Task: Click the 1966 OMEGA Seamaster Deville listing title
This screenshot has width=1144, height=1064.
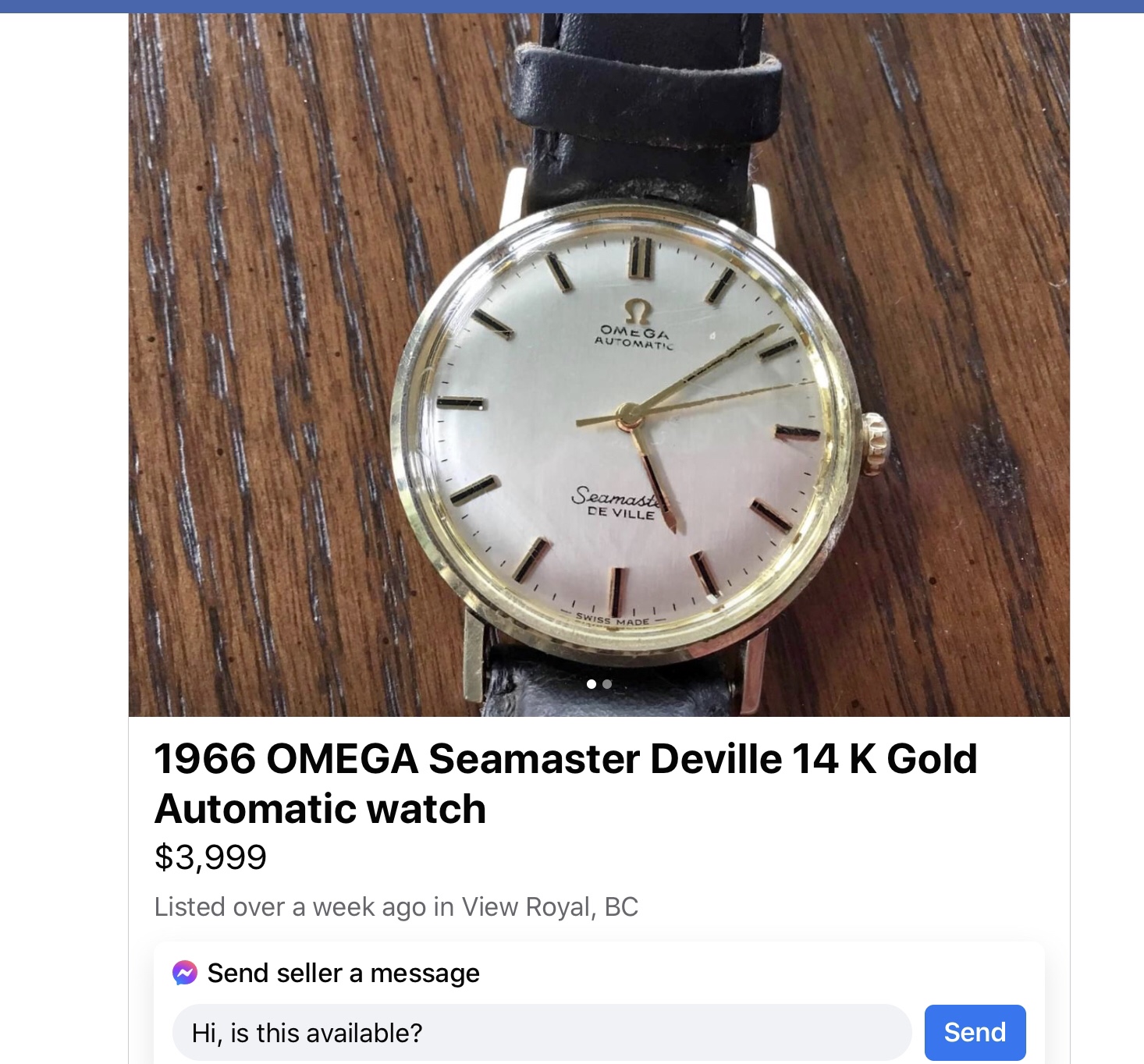Action: click(566, 783)
